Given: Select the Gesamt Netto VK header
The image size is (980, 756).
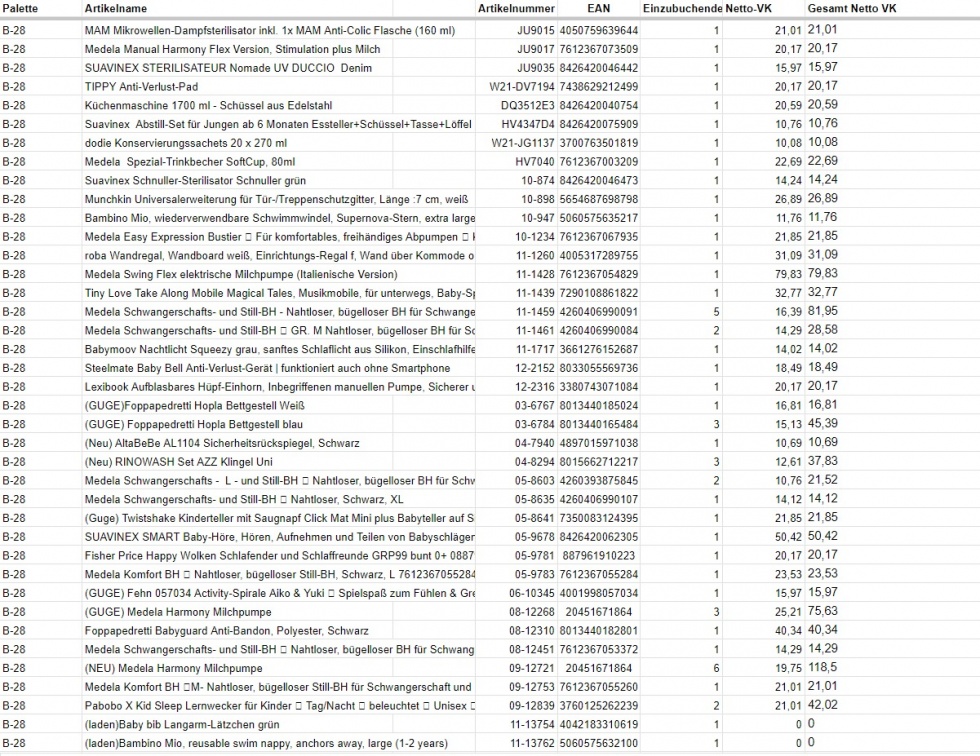Looking at the screenshot, I should click(852, 8).
